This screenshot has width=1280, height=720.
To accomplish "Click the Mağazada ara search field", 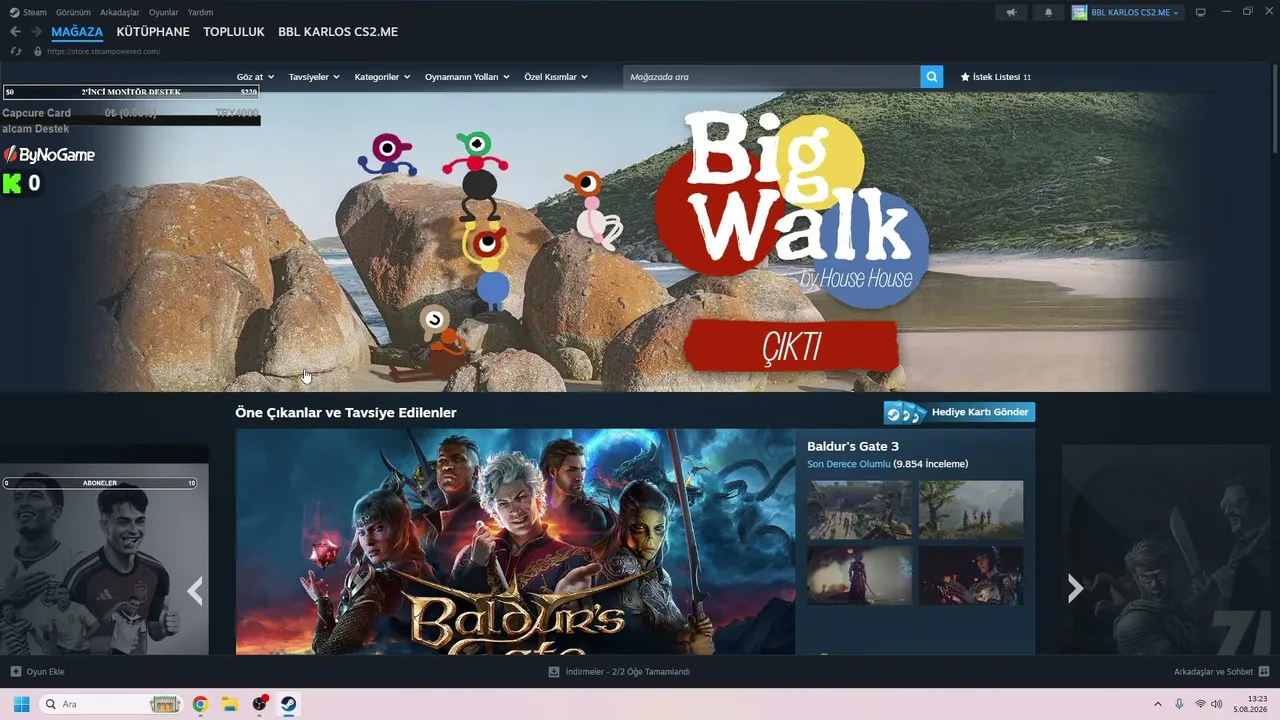I will (771, 77).
